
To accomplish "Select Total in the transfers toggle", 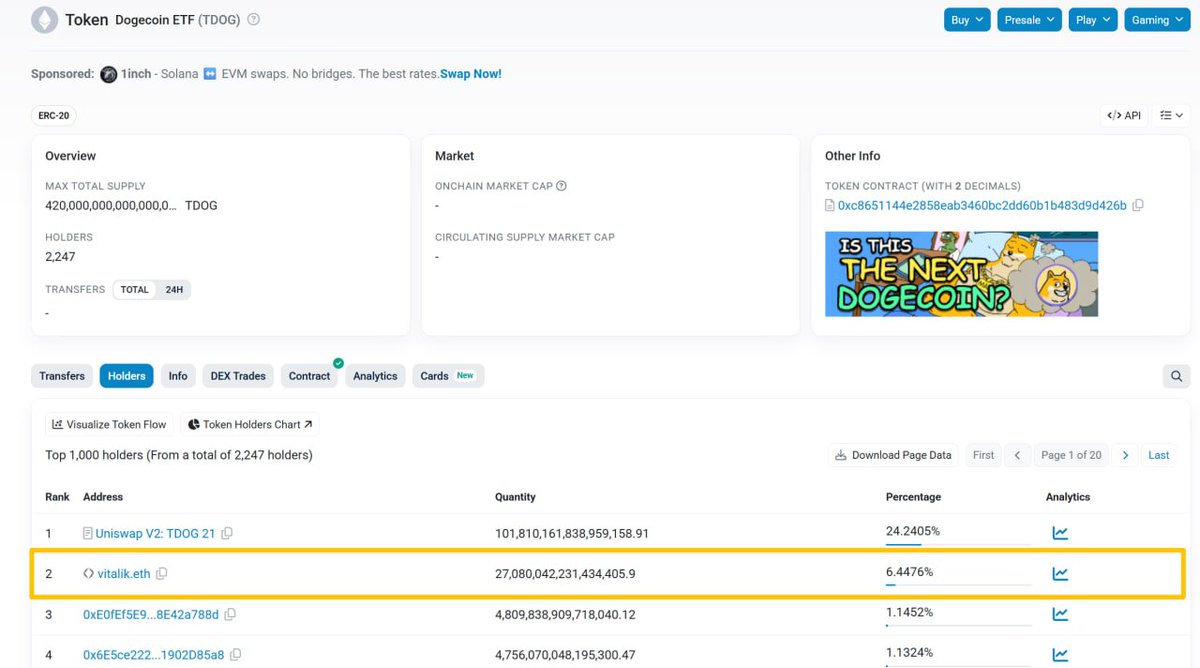I will pos(134,289).
